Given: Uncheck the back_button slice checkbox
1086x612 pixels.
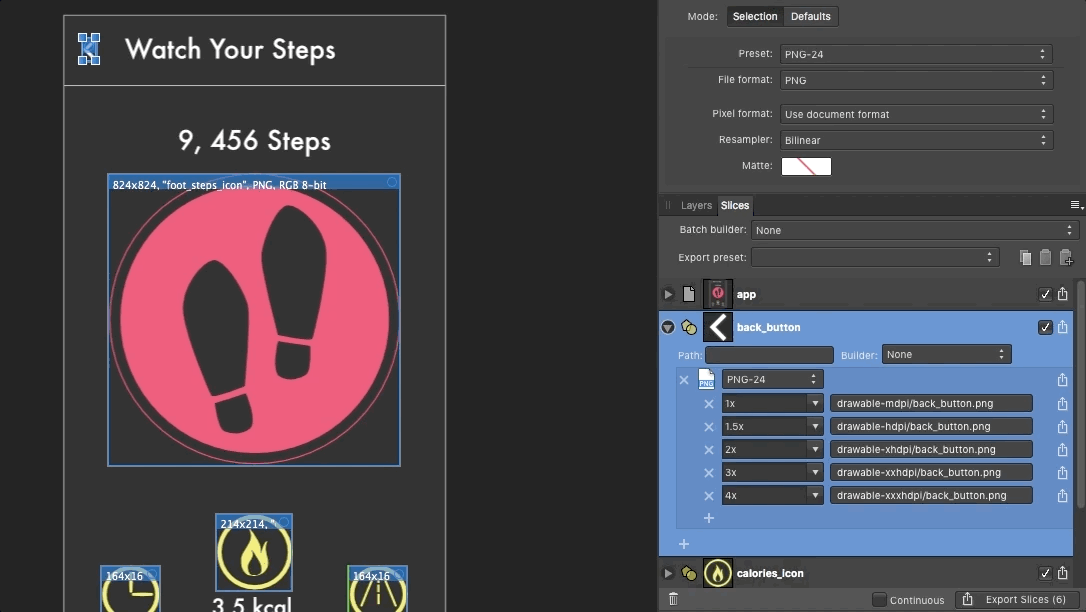Looking at the screenshot, I should [x=1044, y=327].
